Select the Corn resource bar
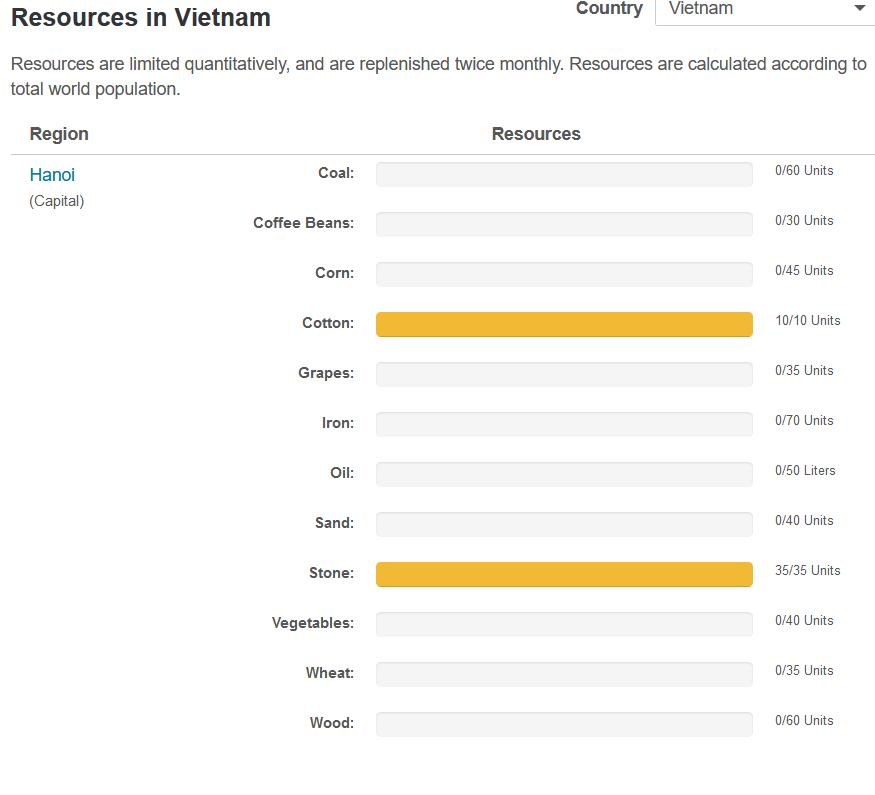875x795 pixels. click(x=564, y=274)
